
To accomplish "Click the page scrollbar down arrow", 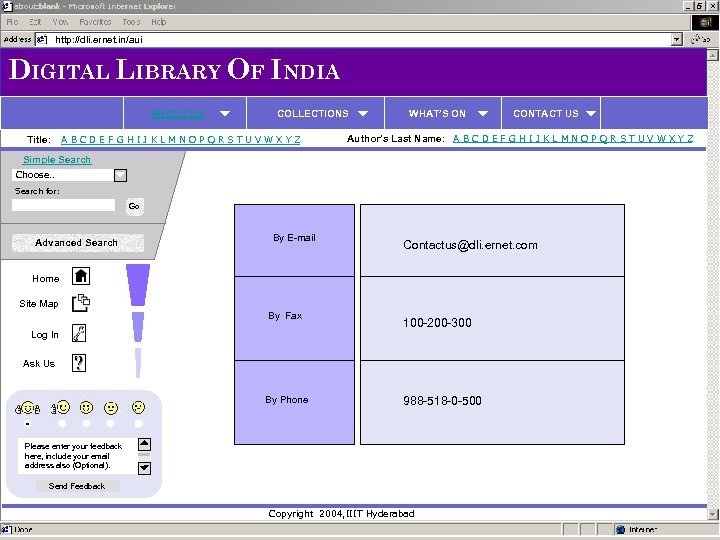I will 713,514.
